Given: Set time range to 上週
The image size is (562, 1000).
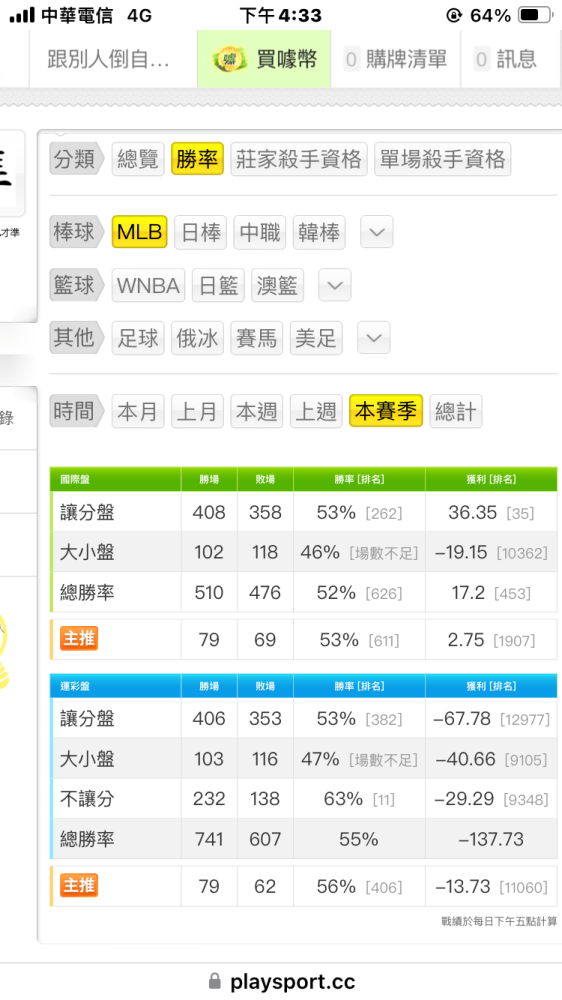Looking at the screenshot, I should coord(316,411).
